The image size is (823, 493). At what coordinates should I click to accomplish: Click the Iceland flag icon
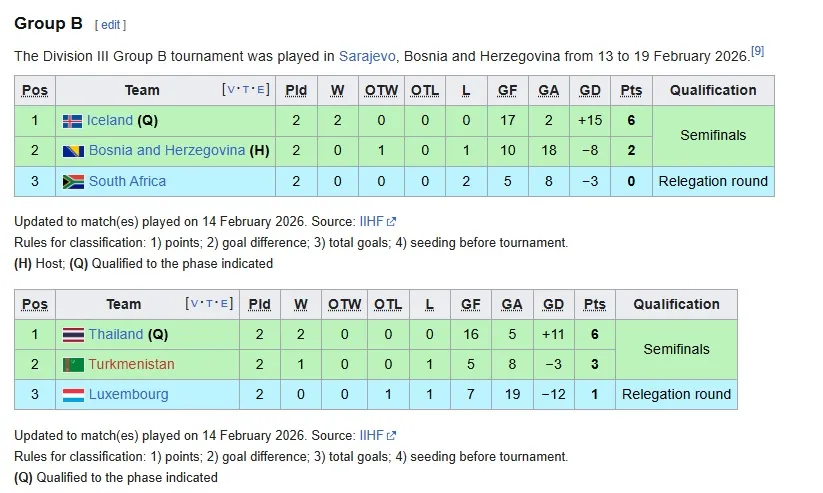tap(72, 121)
